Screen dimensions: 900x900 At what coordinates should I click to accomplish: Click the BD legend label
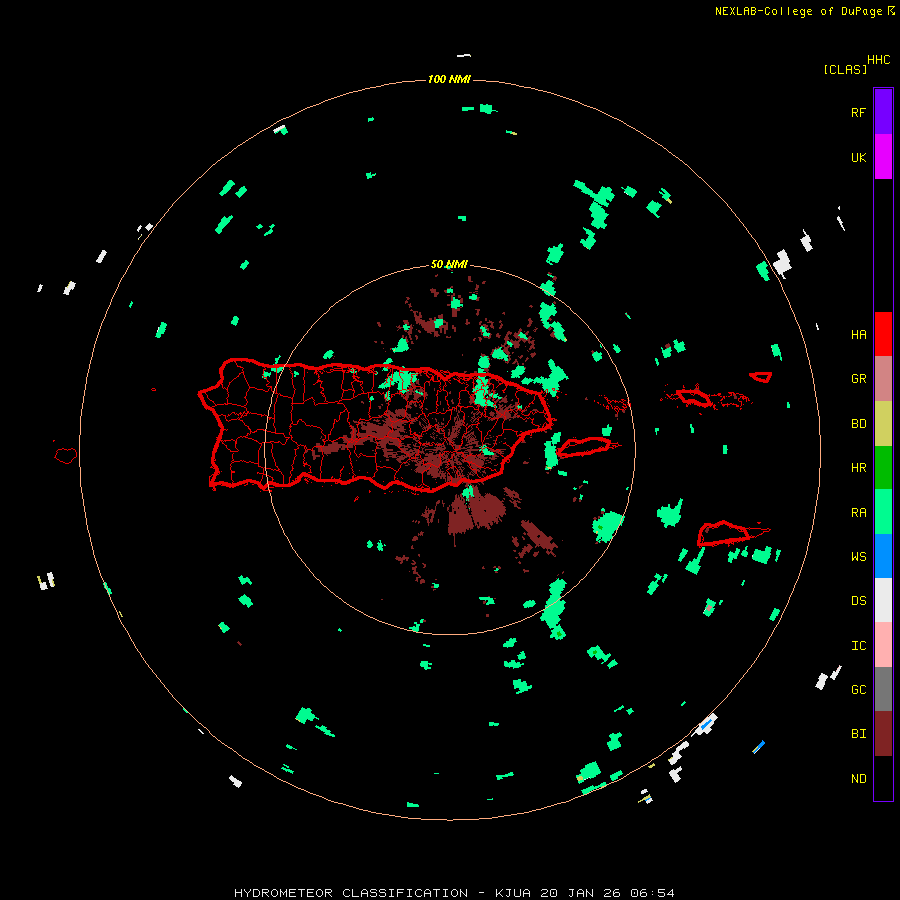tap(858, 424)
